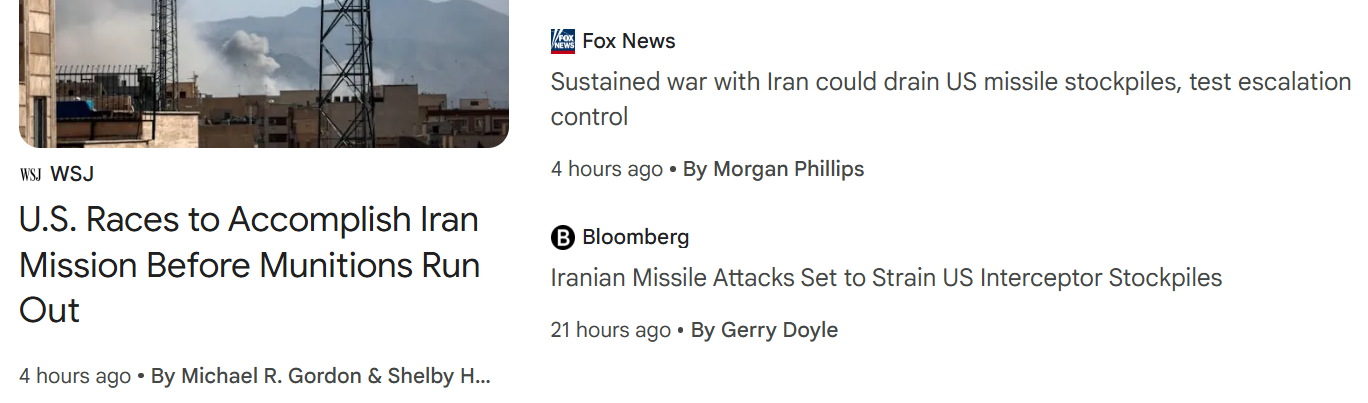Click the Morgan Phillips byline

787,169
